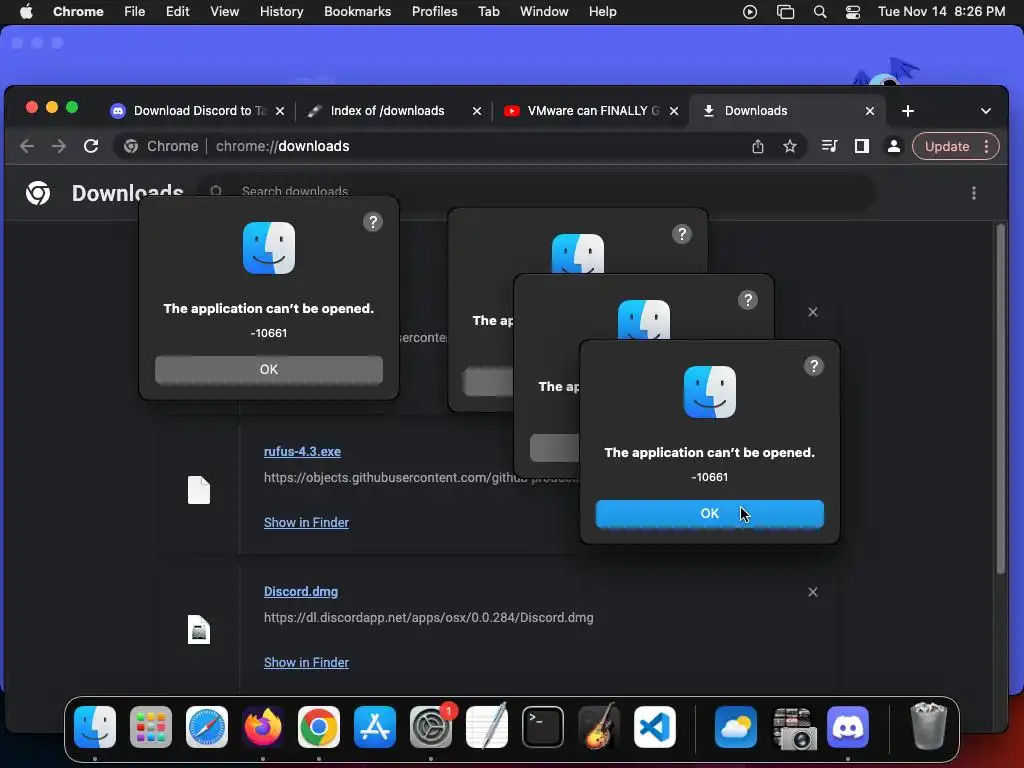Open Launchpad from the Dock

[x=151, y=727]
